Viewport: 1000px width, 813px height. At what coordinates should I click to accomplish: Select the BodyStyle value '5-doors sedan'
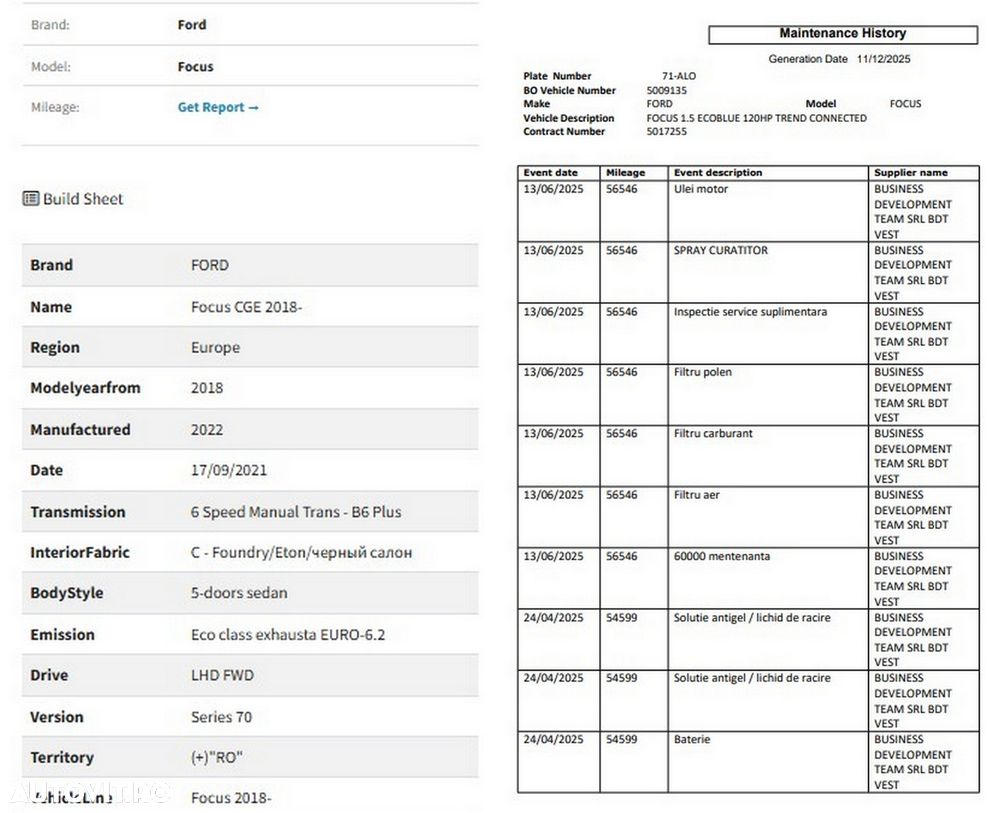click(239, 593)
